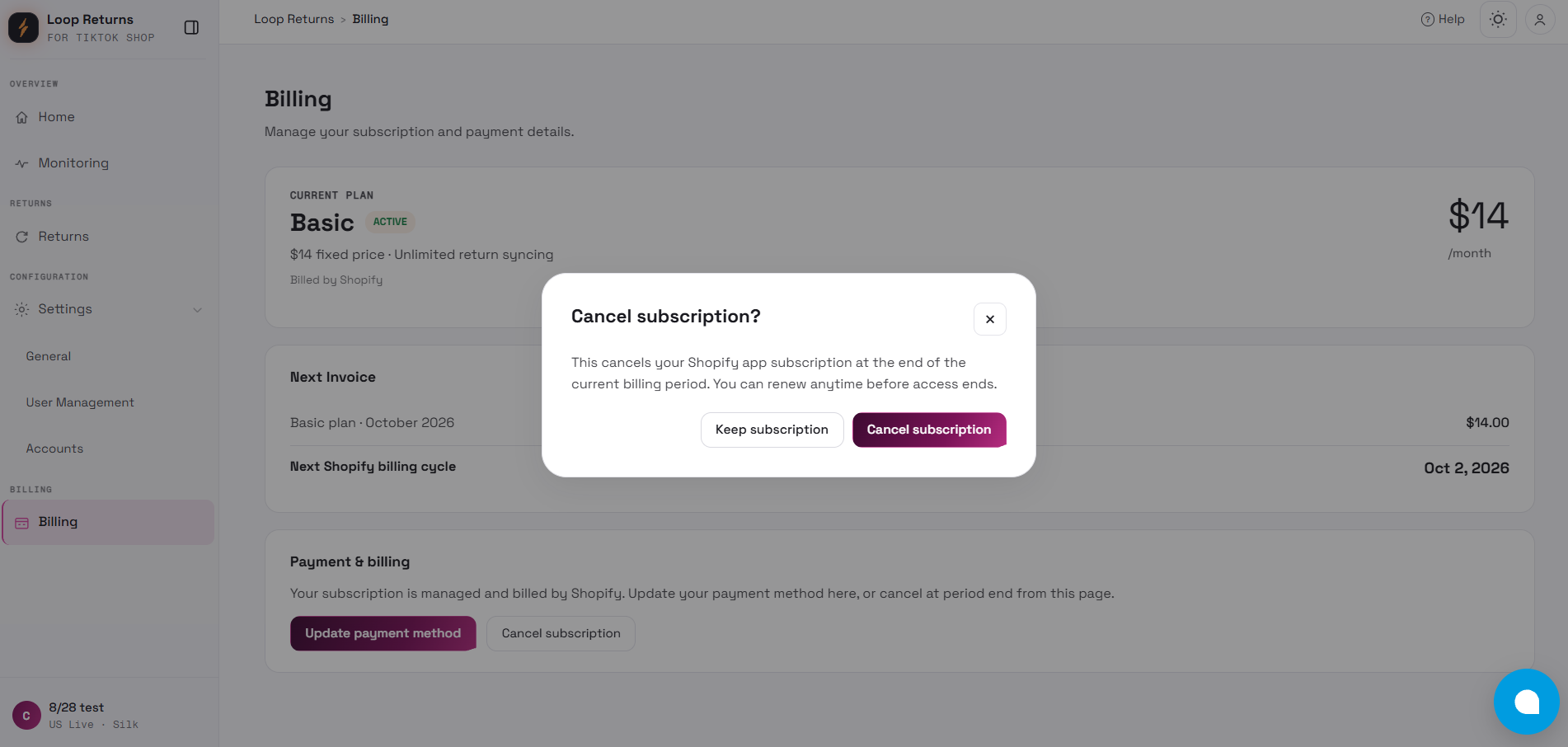Open the blue chat bubble widget
Image resolution: width=1568 pixels, height=747 pixels.
[x=1526, y=702]
